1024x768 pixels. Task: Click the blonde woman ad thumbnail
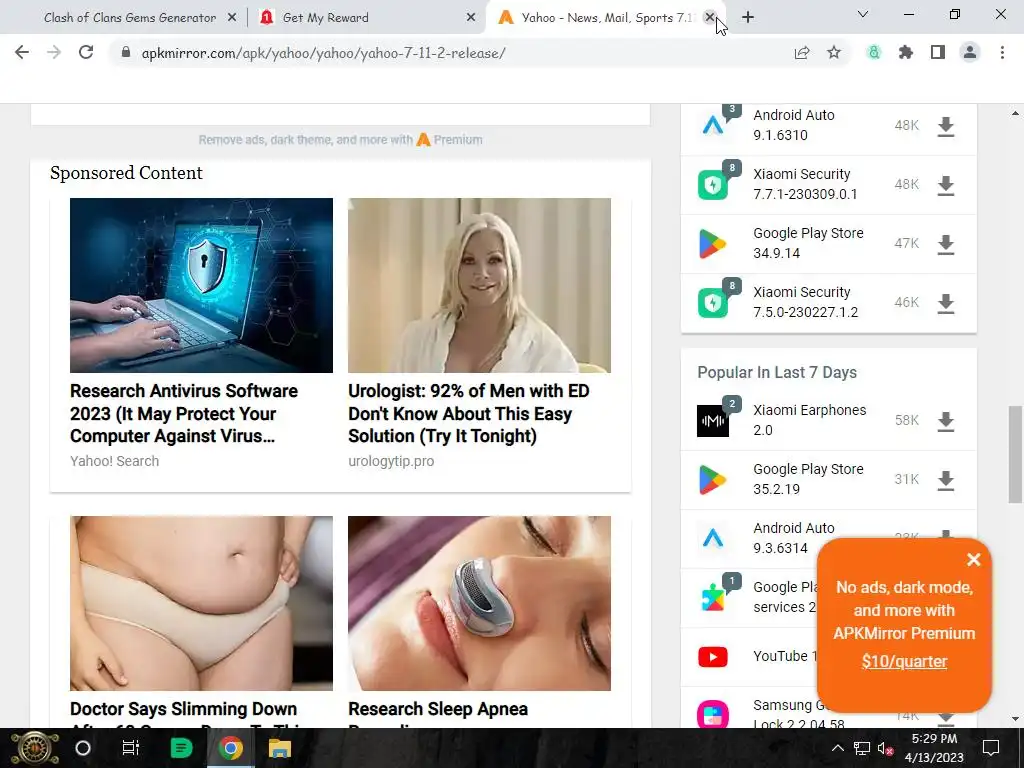(479, 285)
